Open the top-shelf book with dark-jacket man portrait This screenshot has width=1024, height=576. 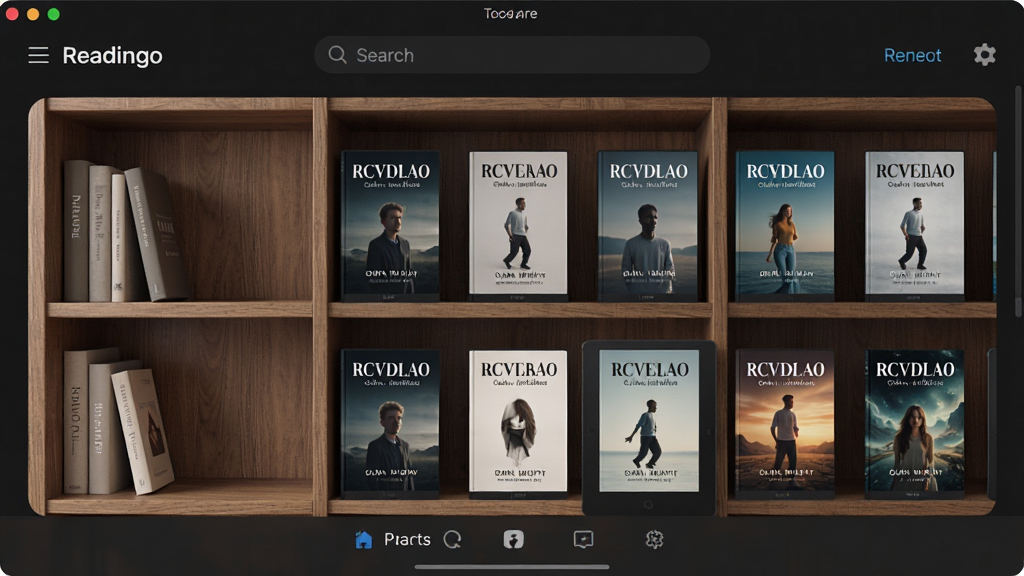[x=391, y=225]
